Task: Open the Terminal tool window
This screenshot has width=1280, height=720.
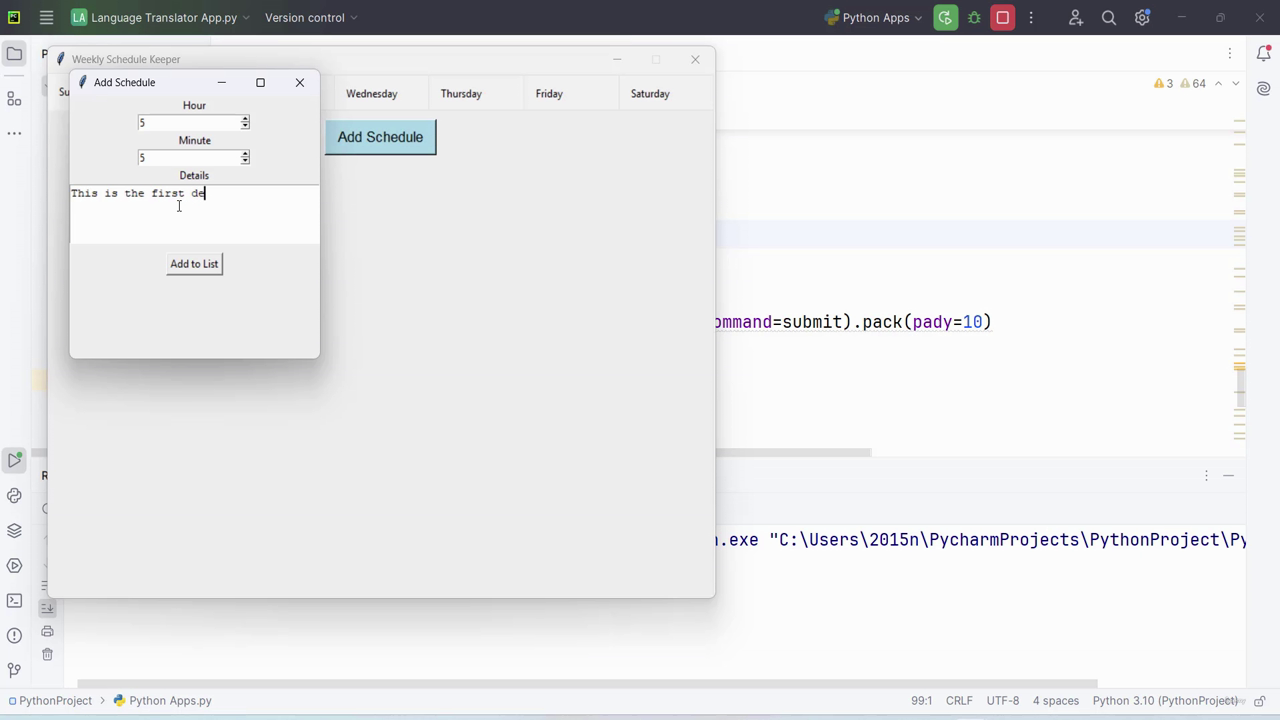Action: pyautogui.click(x=14, y=601)
